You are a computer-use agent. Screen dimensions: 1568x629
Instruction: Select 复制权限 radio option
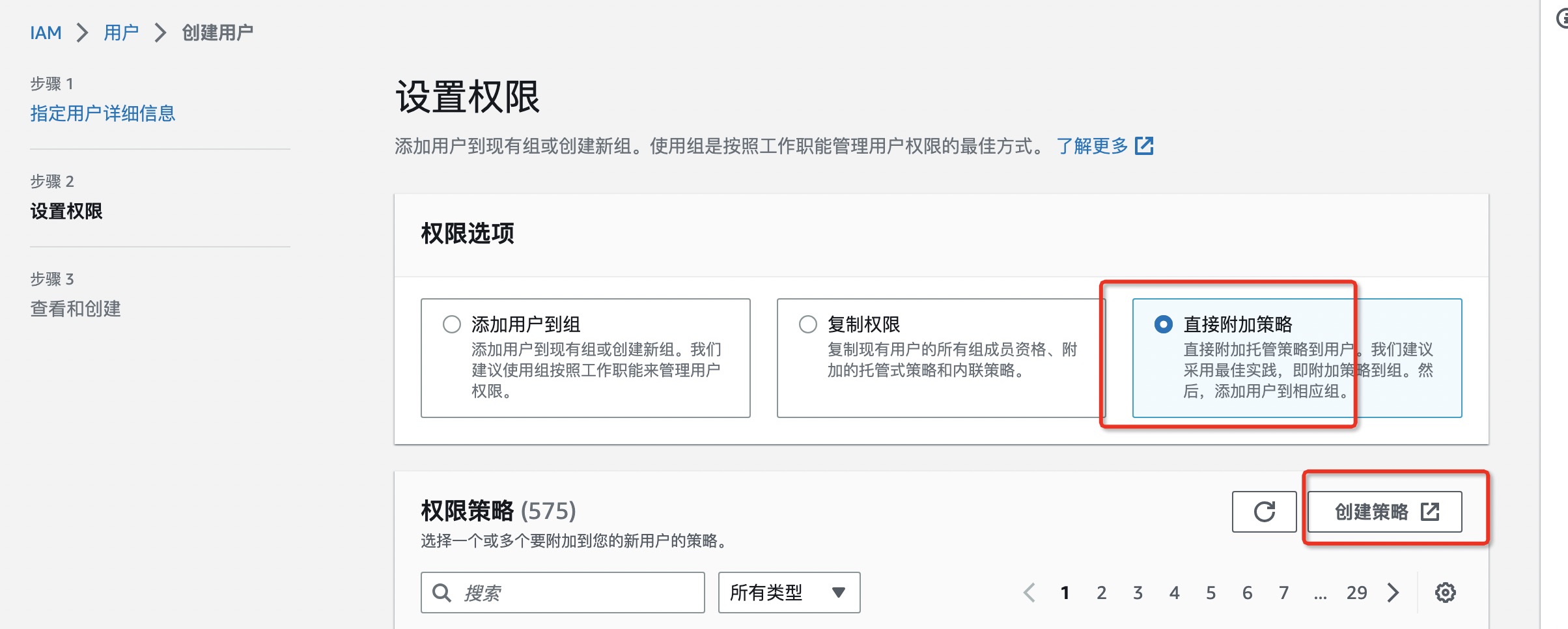tap(807, 324)
